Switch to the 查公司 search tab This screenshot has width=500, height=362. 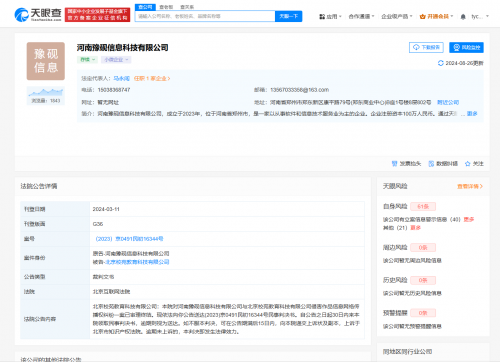[145, 7]
